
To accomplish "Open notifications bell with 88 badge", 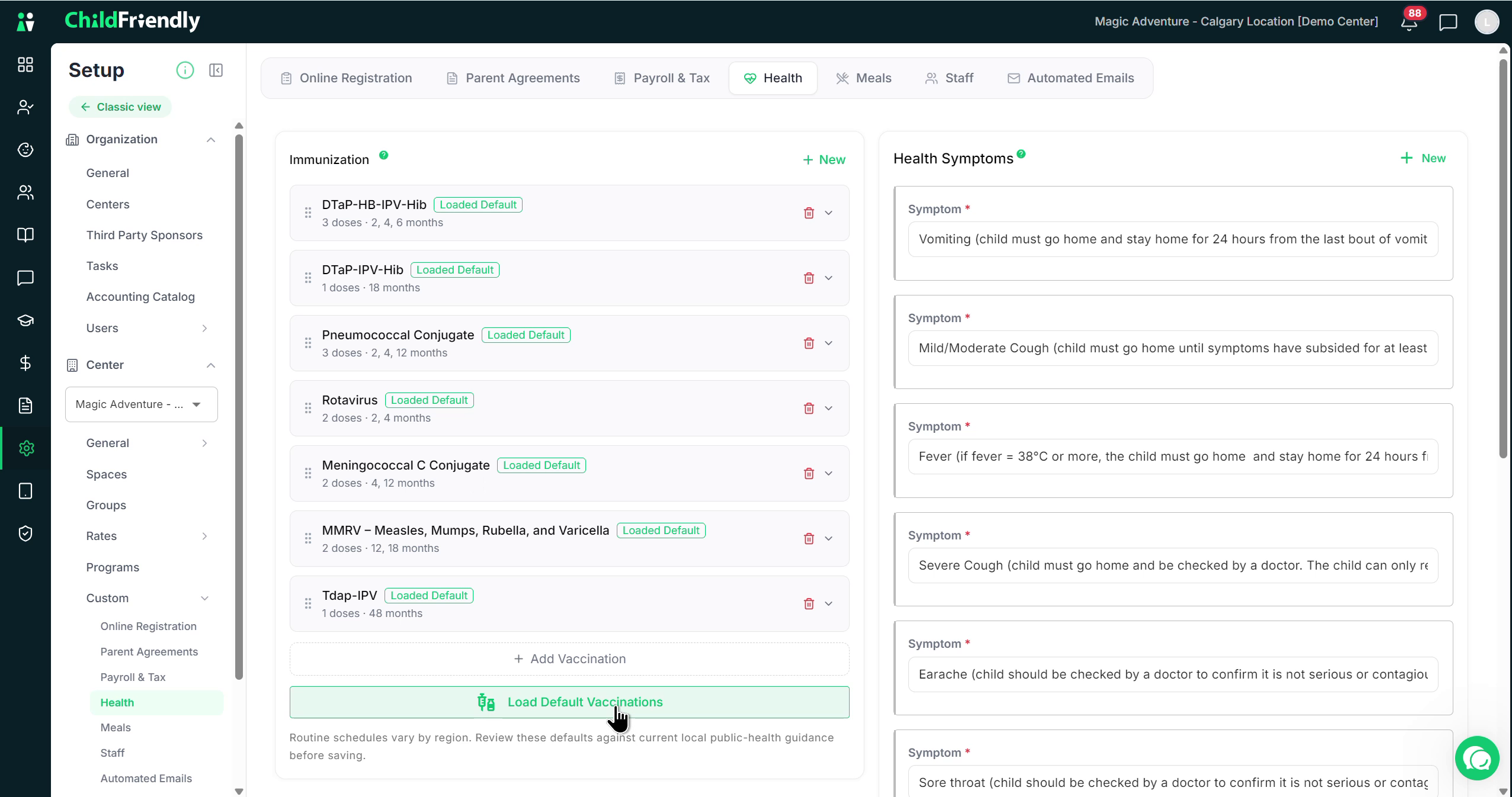I will (x=1409, y=23).
